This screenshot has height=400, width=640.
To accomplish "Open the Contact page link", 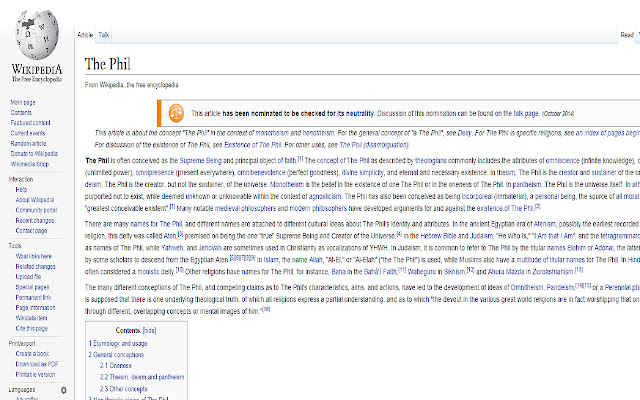I will (31, 231).
